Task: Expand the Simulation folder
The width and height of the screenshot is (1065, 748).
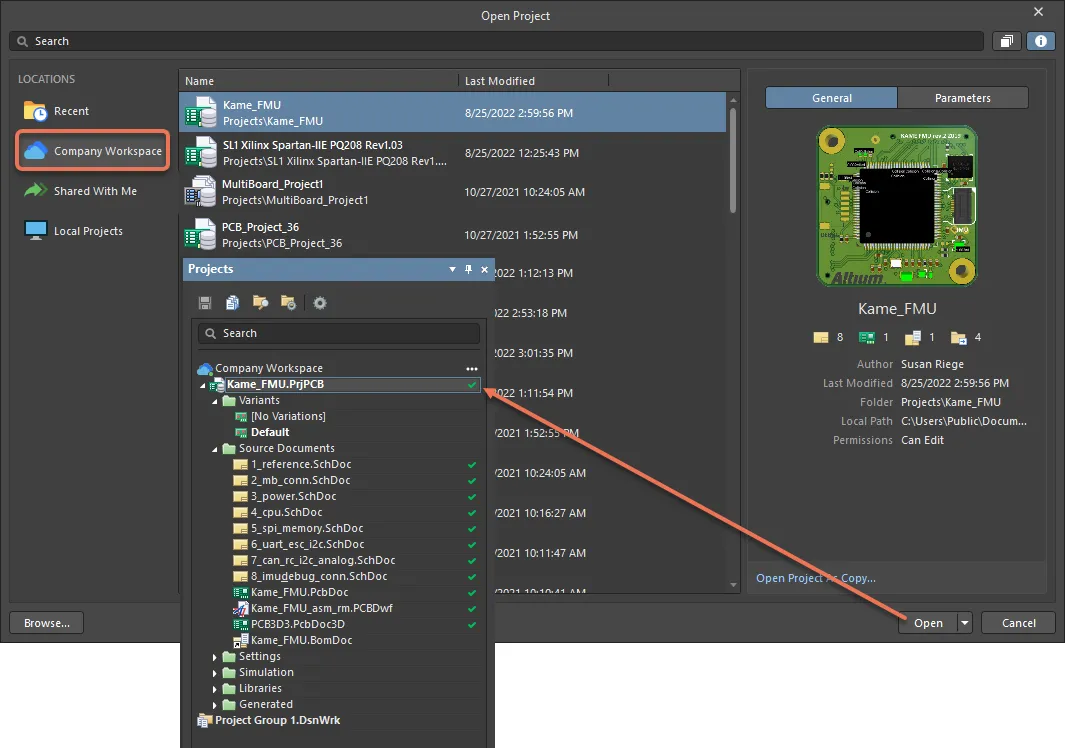Action: (215, 673)
